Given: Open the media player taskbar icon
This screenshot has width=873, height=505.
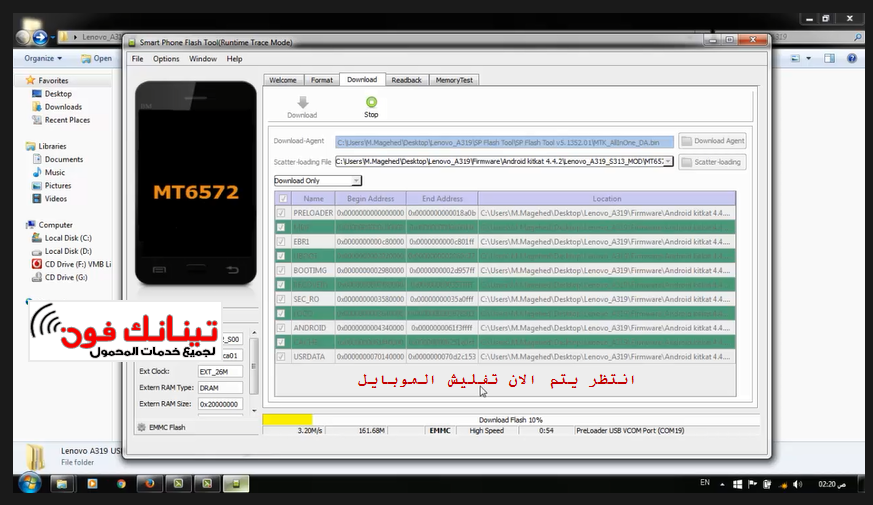Looking at the screenshot, I should click(x=92, y=484).
